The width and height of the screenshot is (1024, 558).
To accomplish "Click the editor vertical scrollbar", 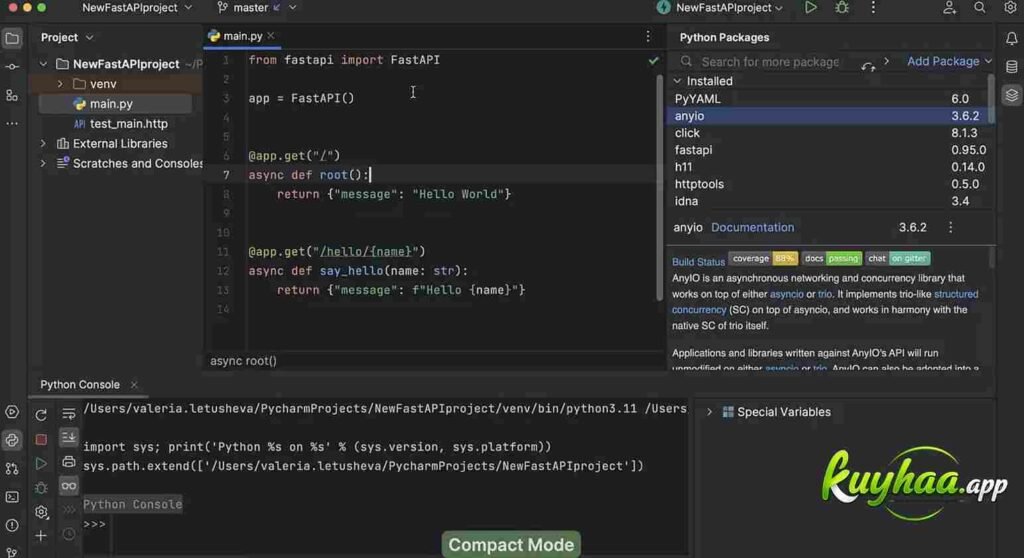I will 660,188.
